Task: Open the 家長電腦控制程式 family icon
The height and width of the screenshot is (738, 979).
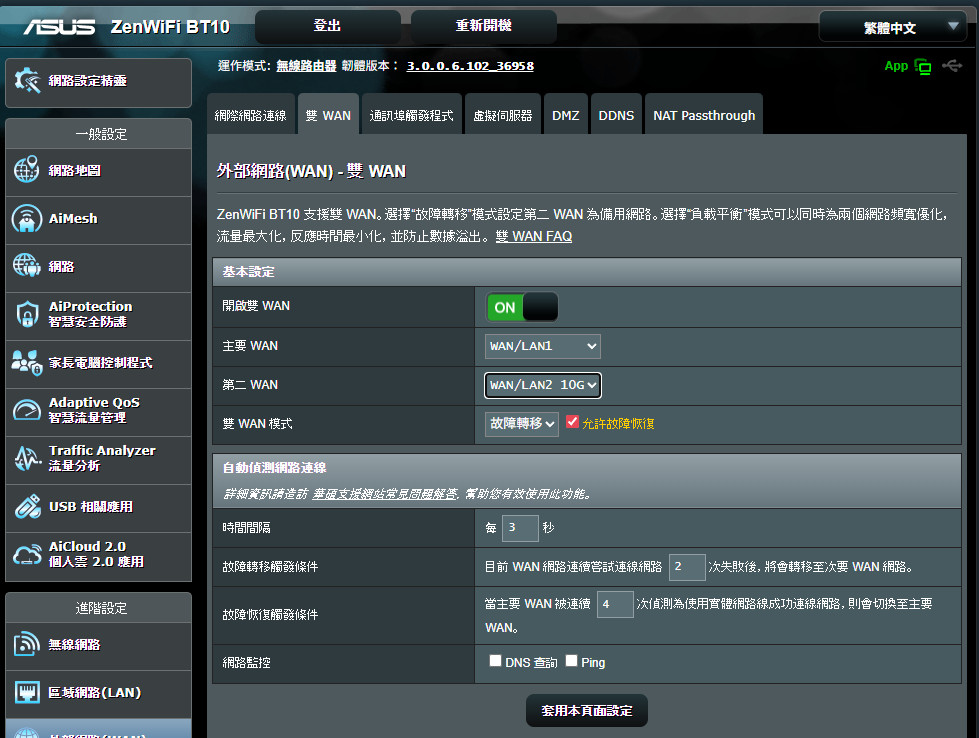Action: pos(27,362)
